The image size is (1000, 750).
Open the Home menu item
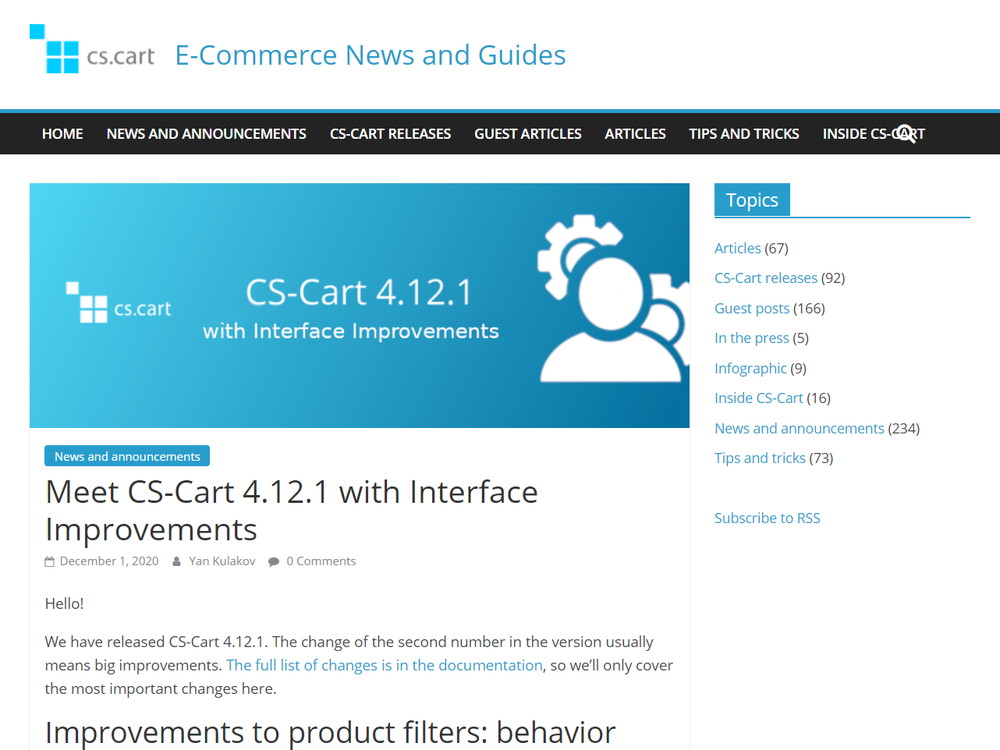62,134
